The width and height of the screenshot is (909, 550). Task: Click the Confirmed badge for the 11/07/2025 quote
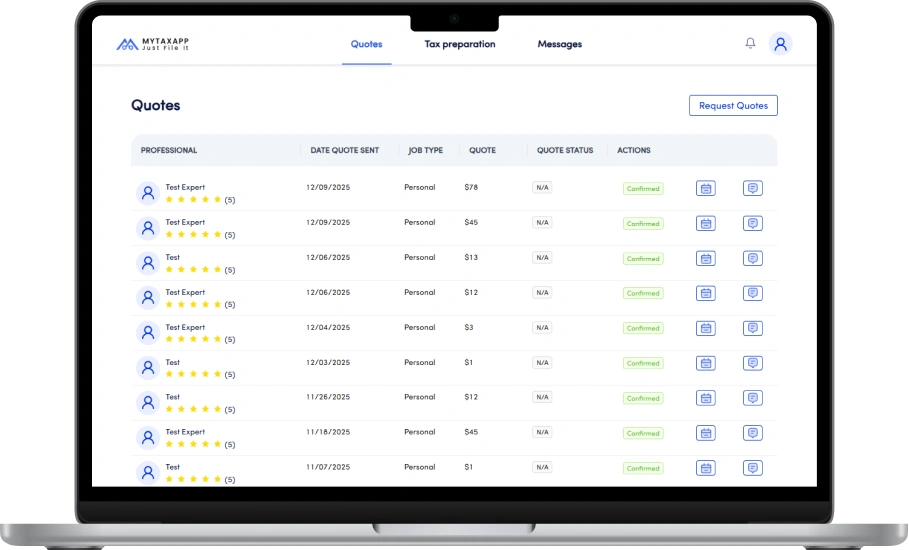(x=642, y=468)
